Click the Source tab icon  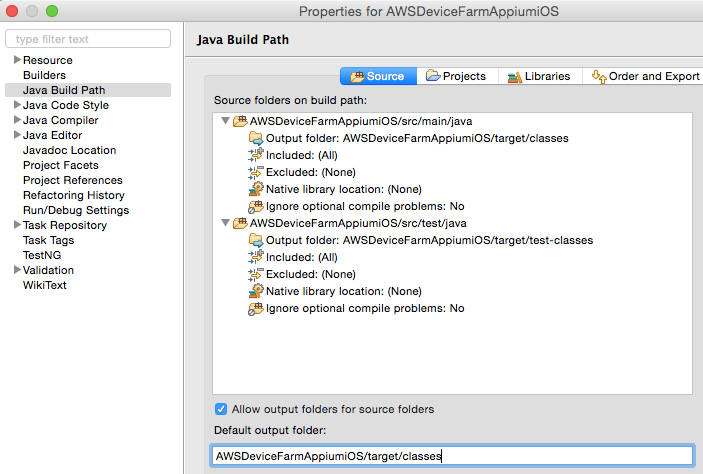357,77
